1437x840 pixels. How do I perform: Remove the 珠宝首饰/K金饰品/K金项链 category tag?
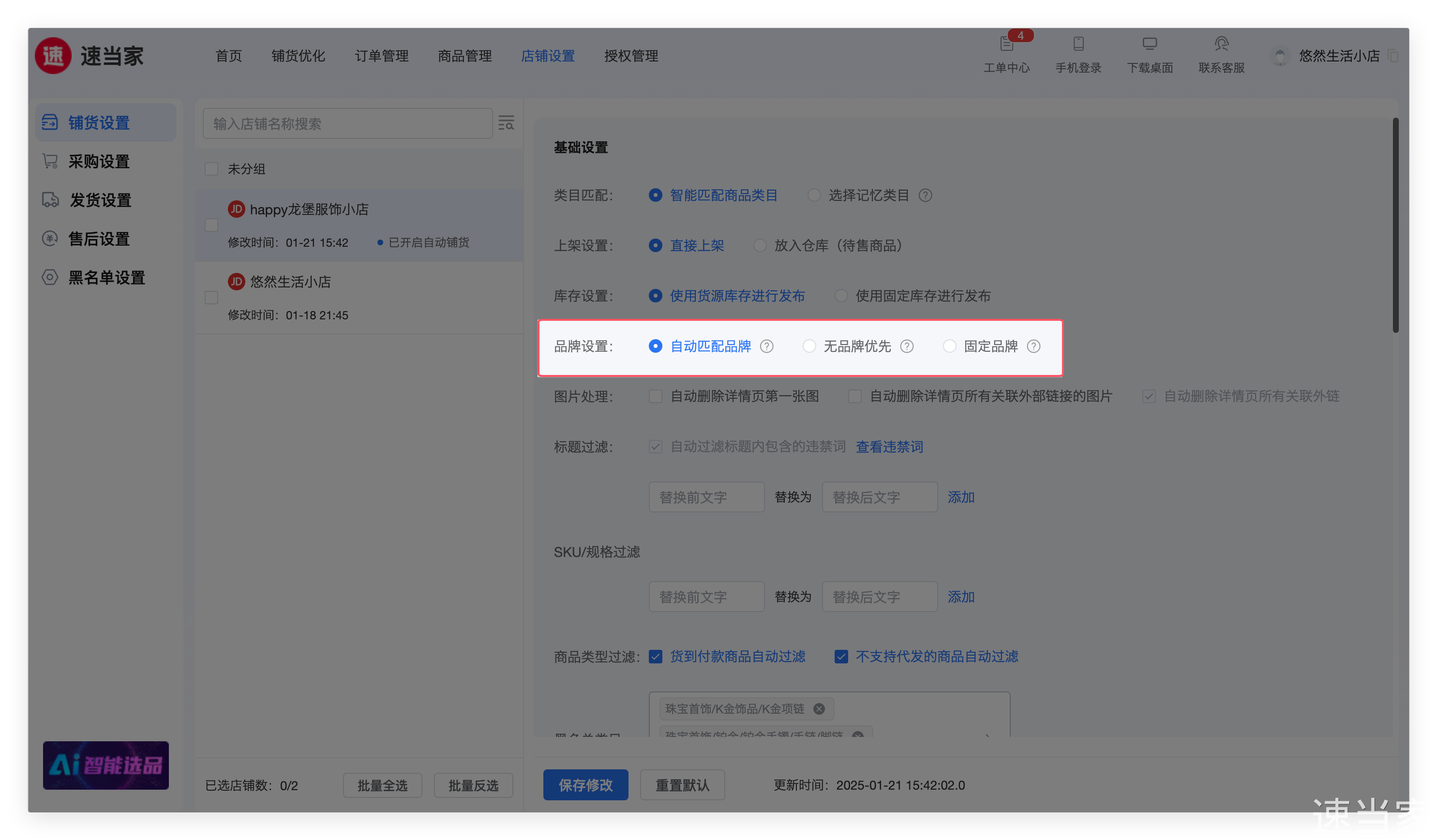[x=819, y=709]
